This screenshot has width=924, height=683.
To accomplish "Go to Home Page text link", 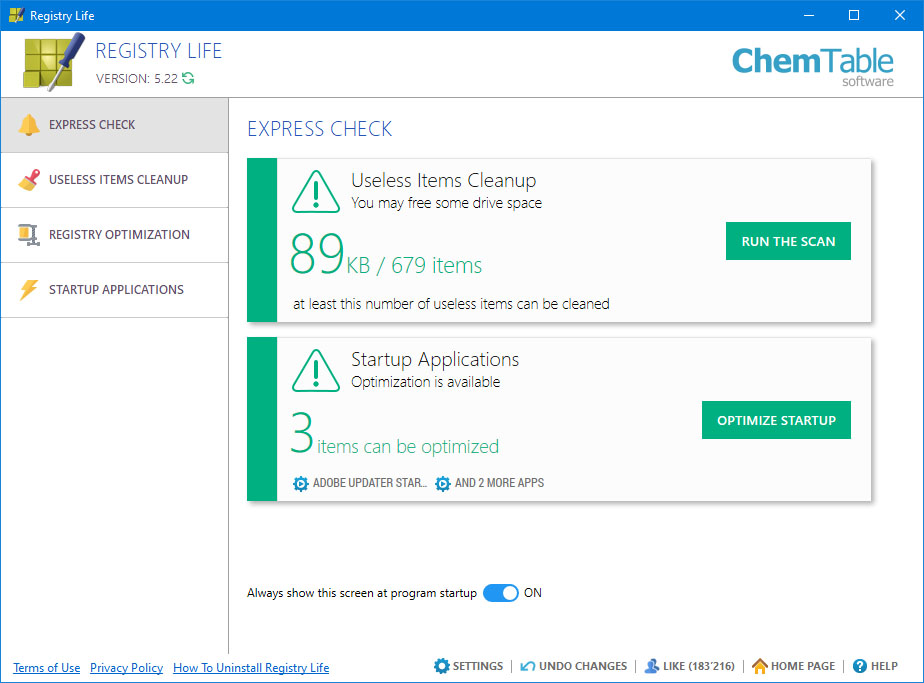I will click(803, 666).
